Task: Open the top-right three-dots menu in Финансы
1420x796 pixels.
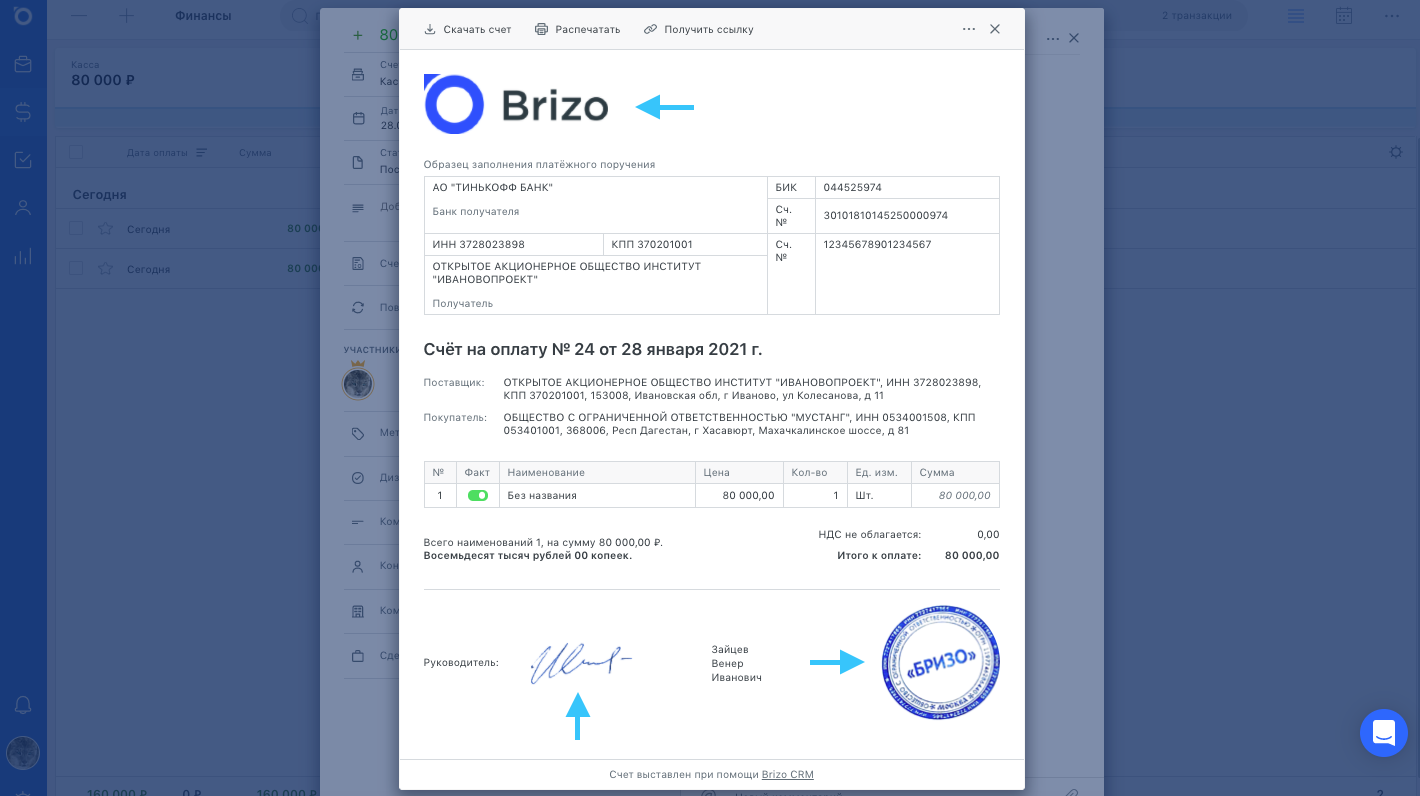Action: tap(1392, 16)
